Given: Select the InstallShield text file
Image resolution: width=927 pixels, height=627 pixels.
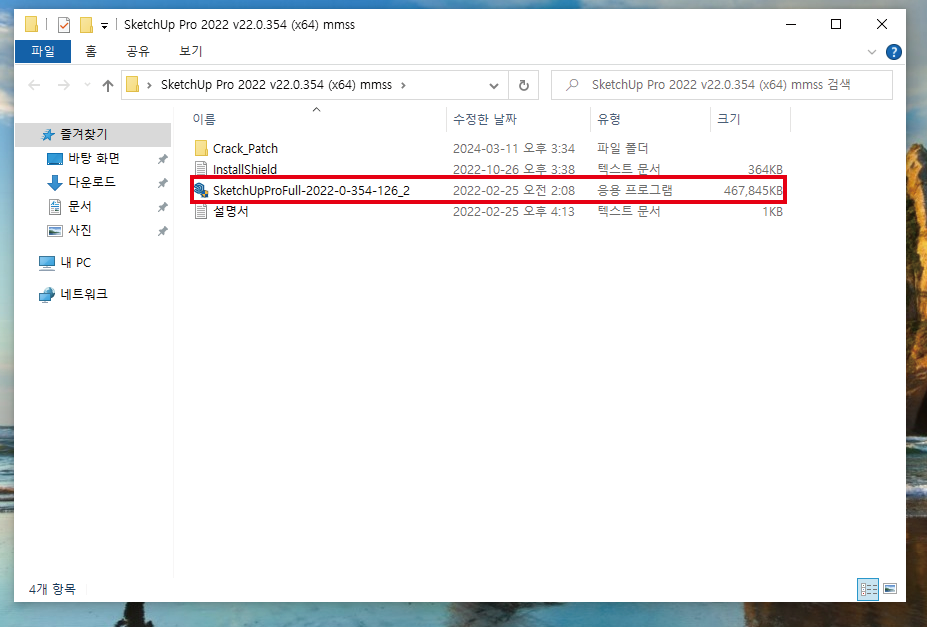Looking at the screenshot, I should (x=245, y=170).
